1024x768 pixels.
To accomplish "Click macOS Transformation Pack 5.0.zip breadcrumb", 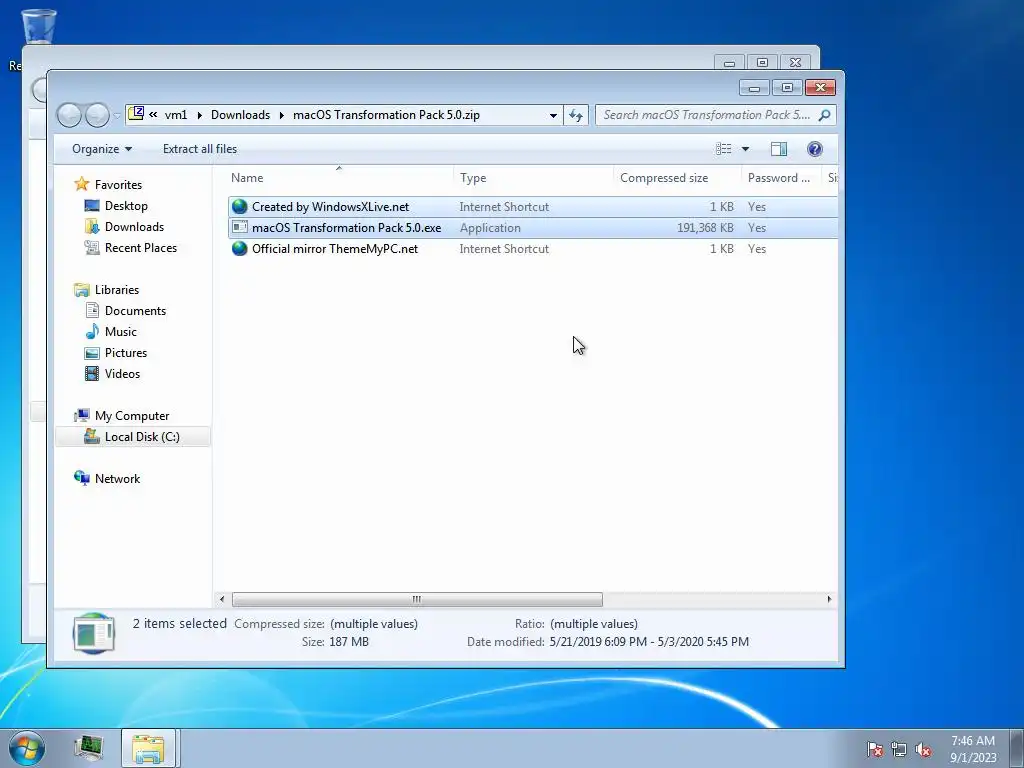I will [386, 115].
